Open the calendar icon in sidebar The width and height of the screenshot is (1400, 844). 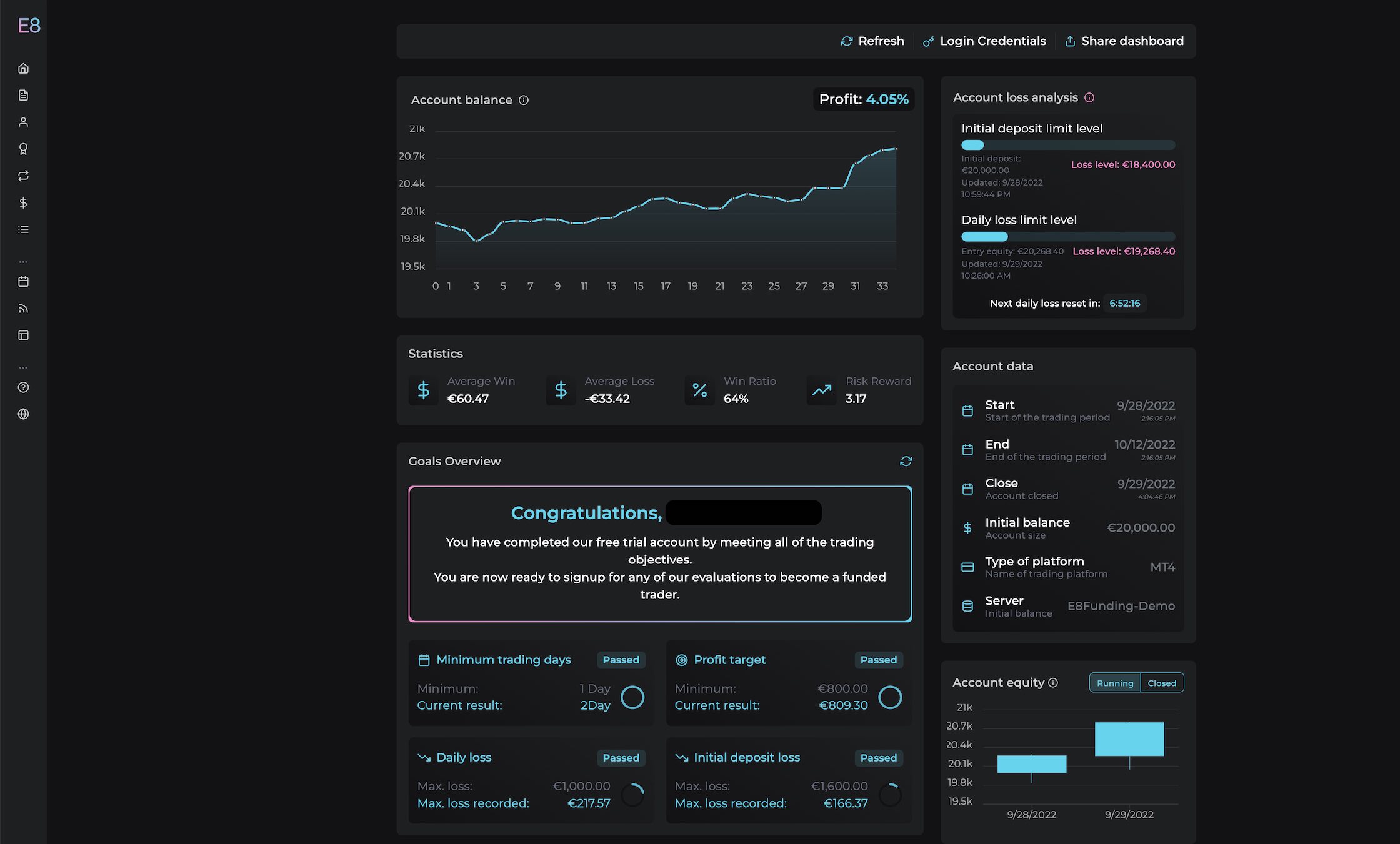(23, 282)
